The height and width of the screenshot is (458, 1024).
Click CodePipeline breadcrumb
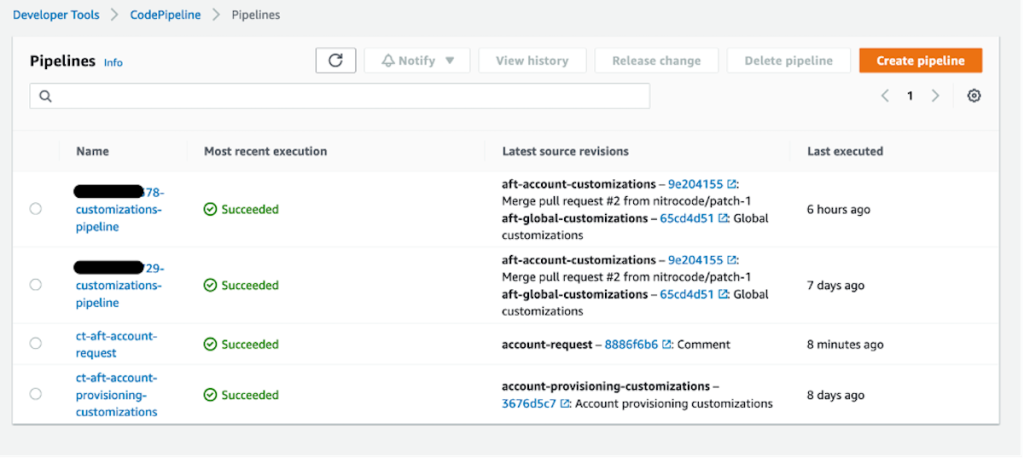165,15
